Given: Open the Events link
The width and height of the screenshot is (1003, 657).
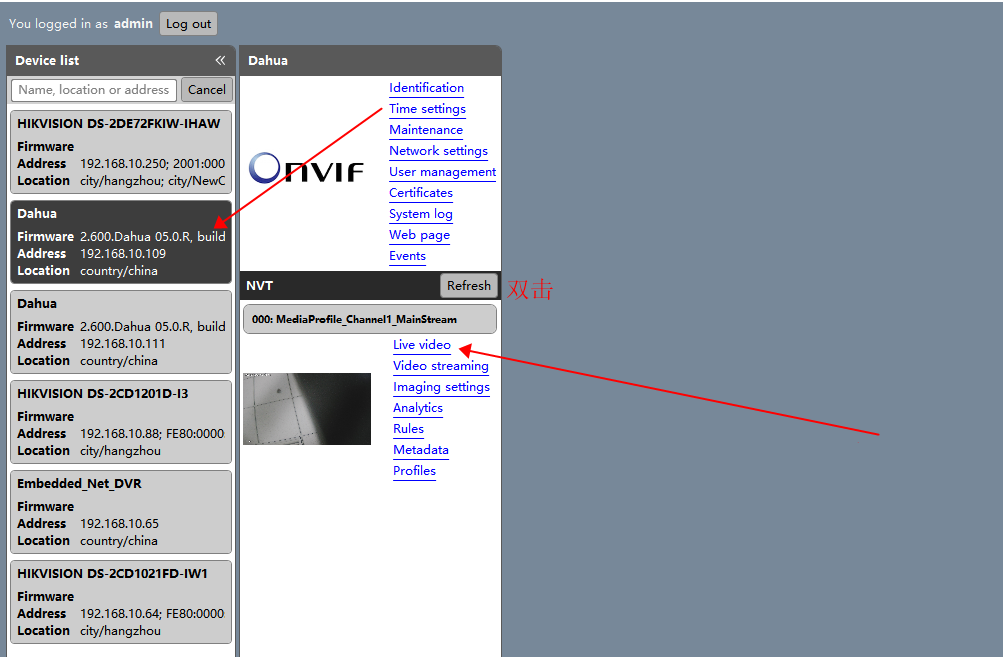Looking at the screenshot, I should [x=407, y=256].
